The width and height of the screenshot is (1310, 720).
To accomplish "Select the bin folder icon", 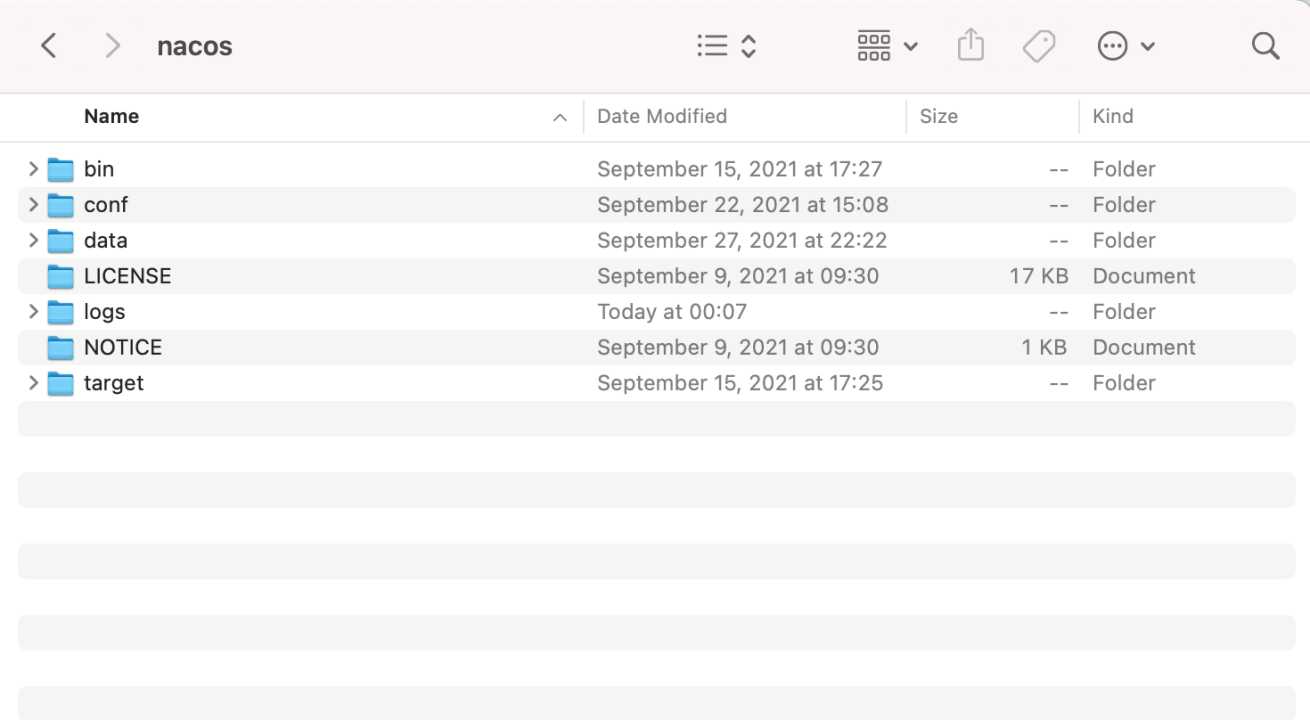I will coord(61,169).
